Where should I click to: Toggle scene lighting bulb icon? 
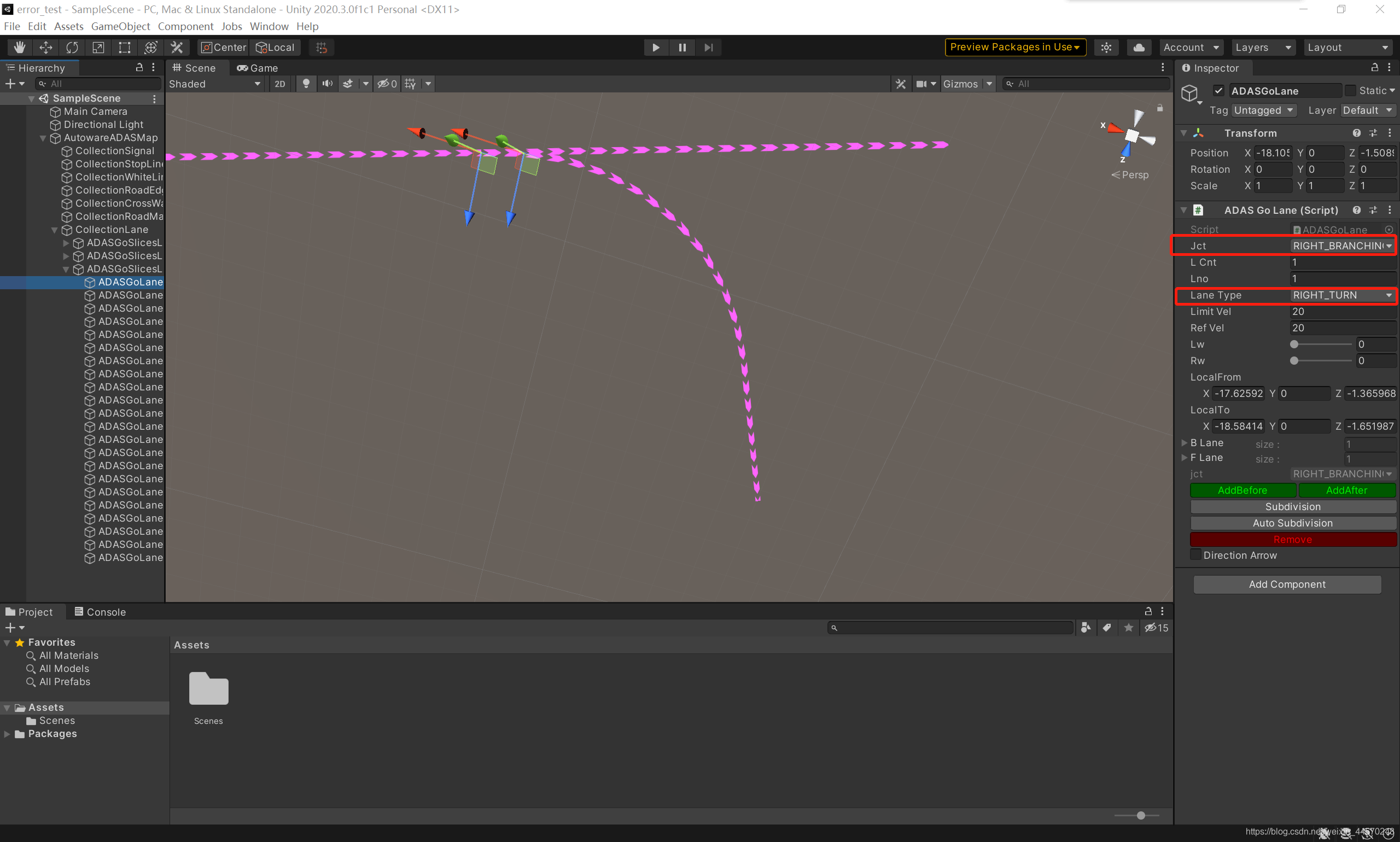306,84
